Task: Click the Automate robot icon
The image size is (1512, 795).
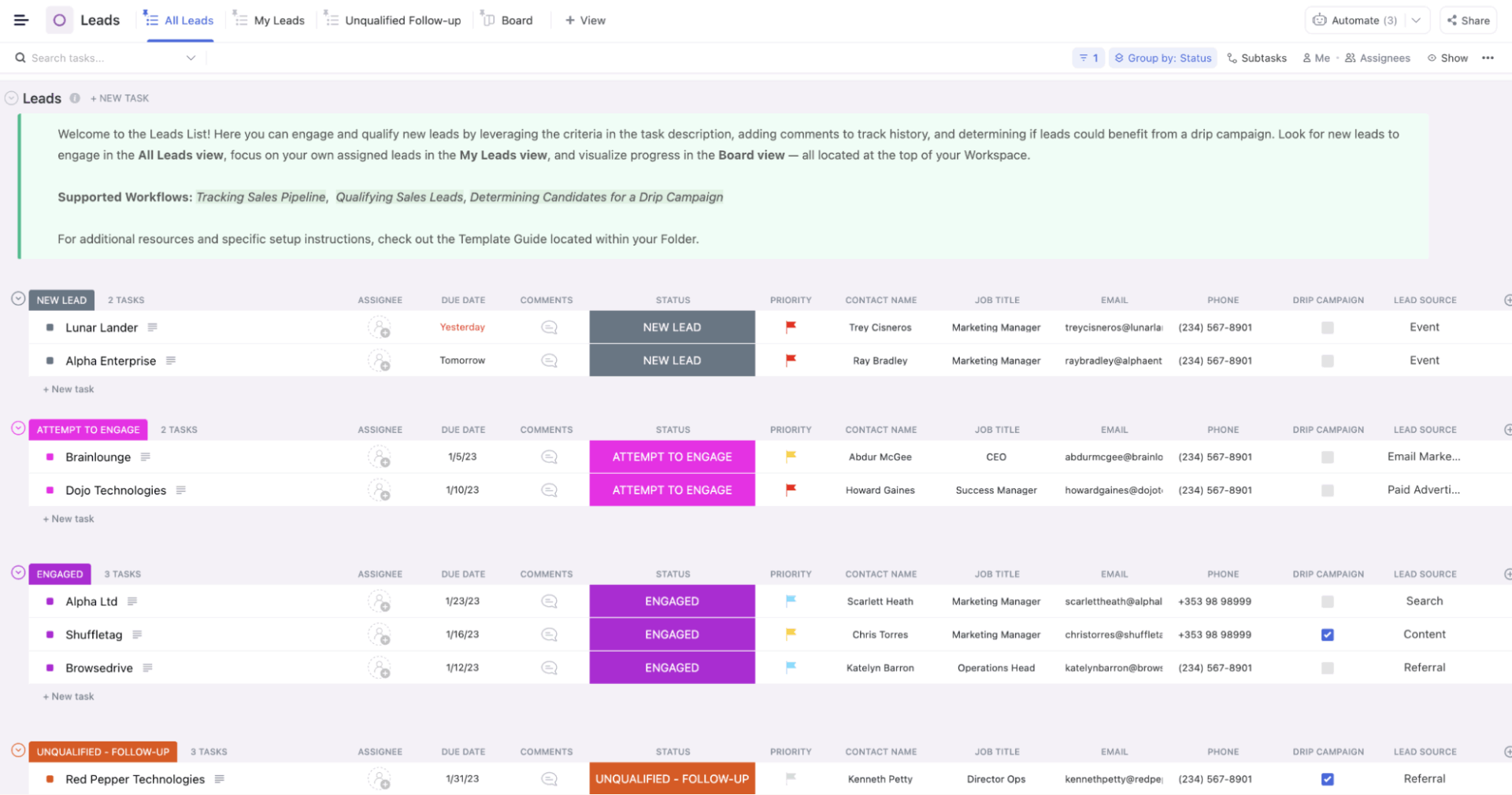Action: point(1321,20)
